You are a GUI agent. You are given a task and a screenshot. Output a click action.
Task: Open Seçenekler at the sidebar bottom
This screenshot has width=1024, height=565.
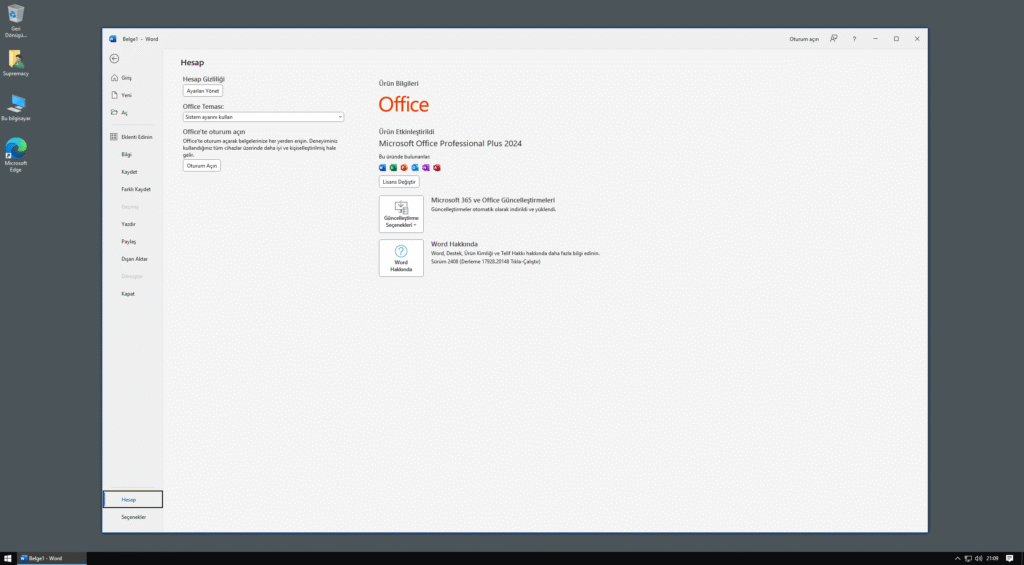pyautogui.click(x=133, y=517)
